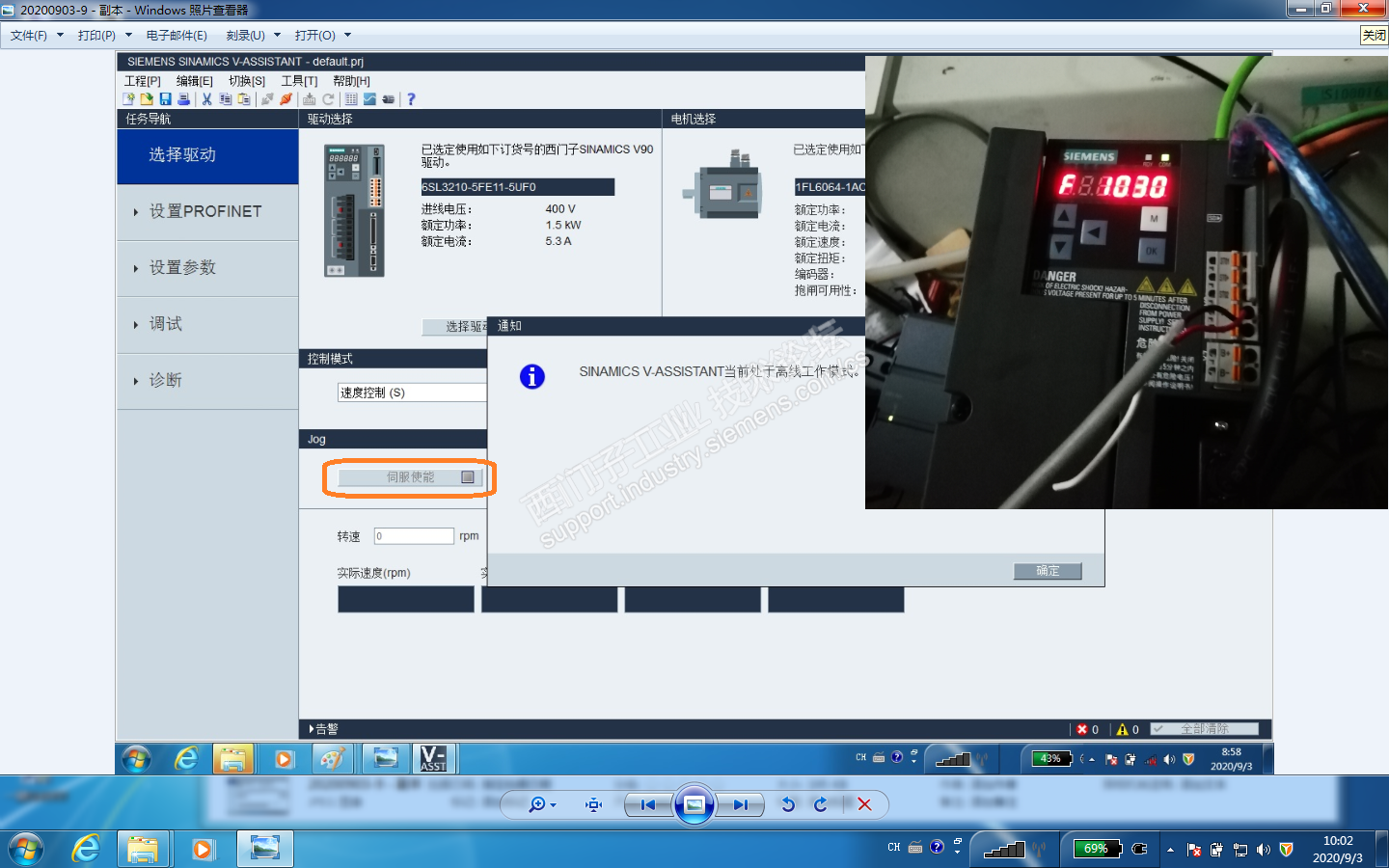
Task: Open the 工具[T] menu
Action: click(299, 81)
